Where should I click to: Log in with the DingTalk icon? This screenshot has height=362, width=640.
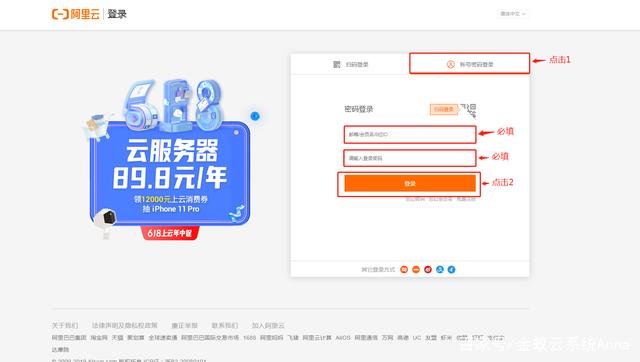point(451,269)
